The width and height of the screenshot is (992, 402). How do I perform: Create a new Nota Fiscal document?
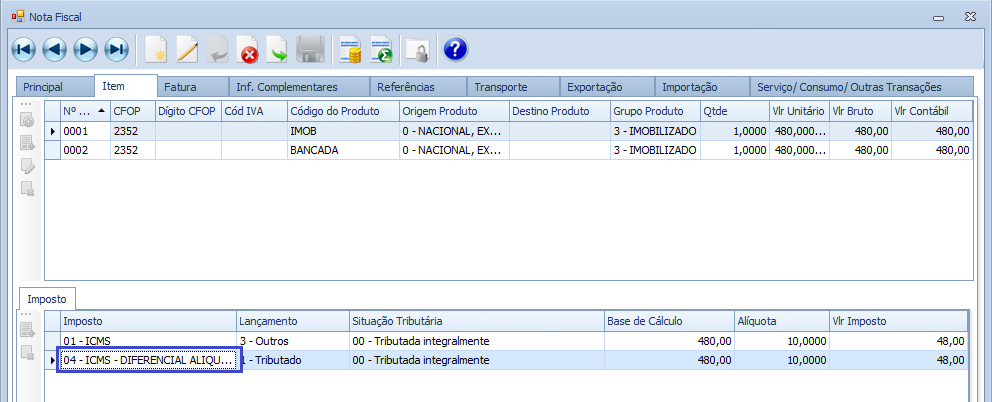coord(156,49)
